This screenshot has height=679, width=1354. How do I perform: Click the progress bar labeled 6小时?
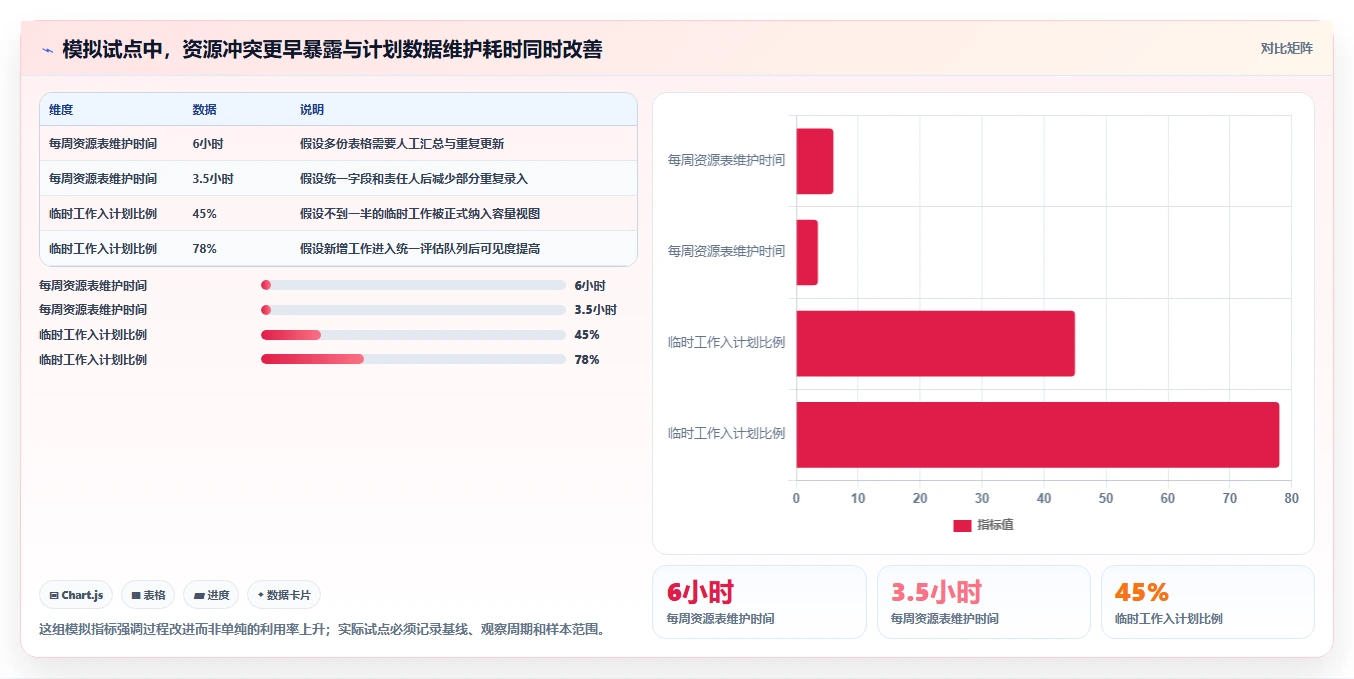(413, 285)
